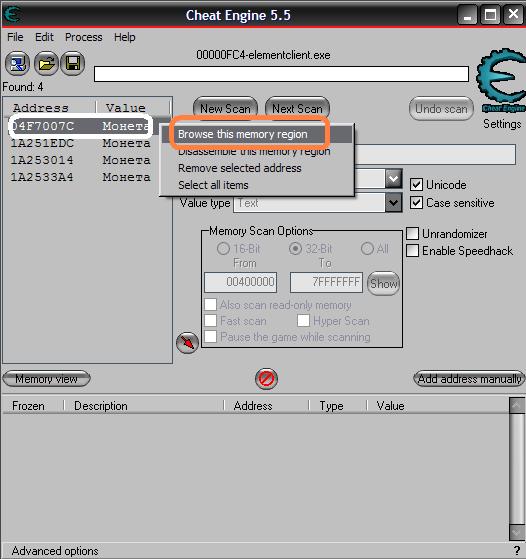
Task: Toggle the Case sensitive checkbox
Action: point(416,202)
